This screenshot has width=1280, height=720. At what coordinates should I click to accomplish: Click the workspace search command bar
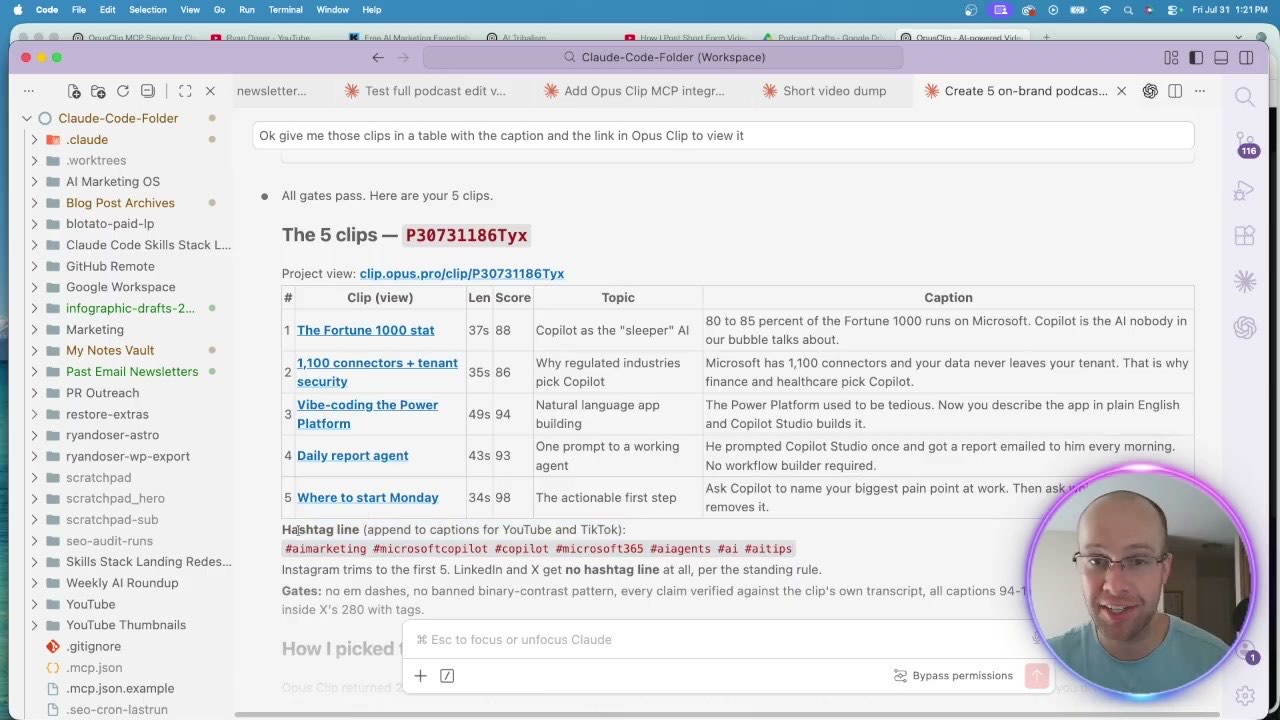click(662, 58)
